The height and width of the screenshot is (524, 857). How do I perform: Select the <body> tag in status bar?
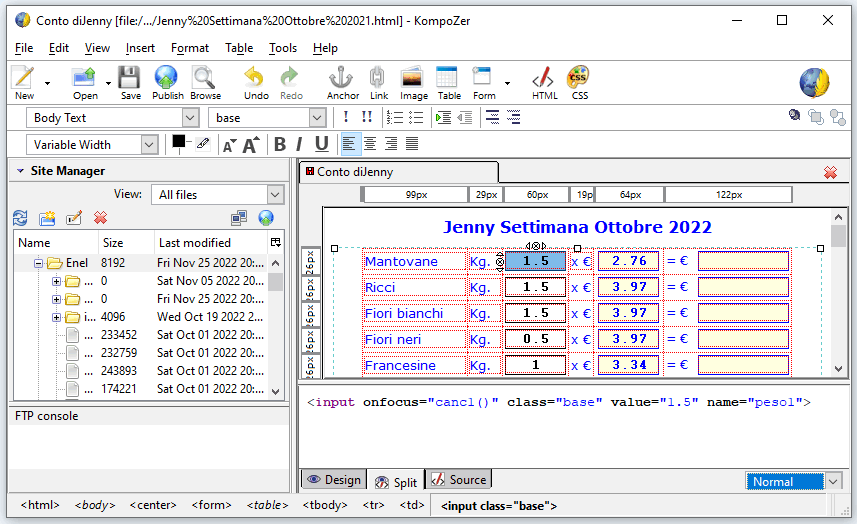pos(95,505)
